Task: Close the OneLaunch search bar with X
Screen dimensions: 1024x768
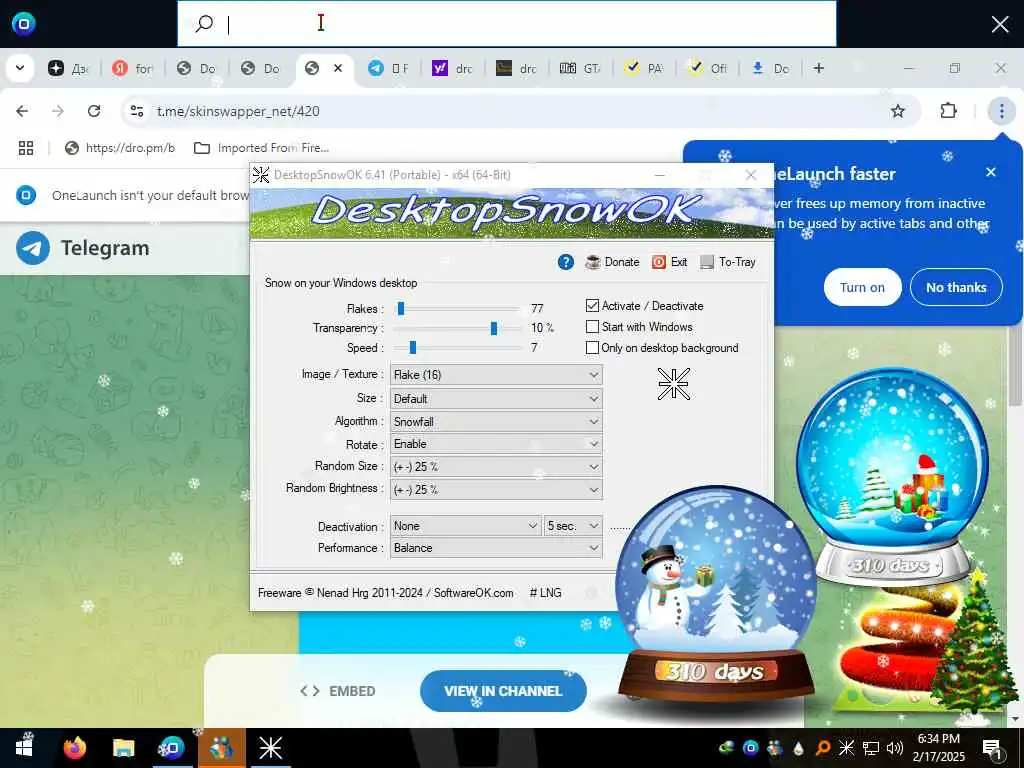Action: click(1000, 25)
